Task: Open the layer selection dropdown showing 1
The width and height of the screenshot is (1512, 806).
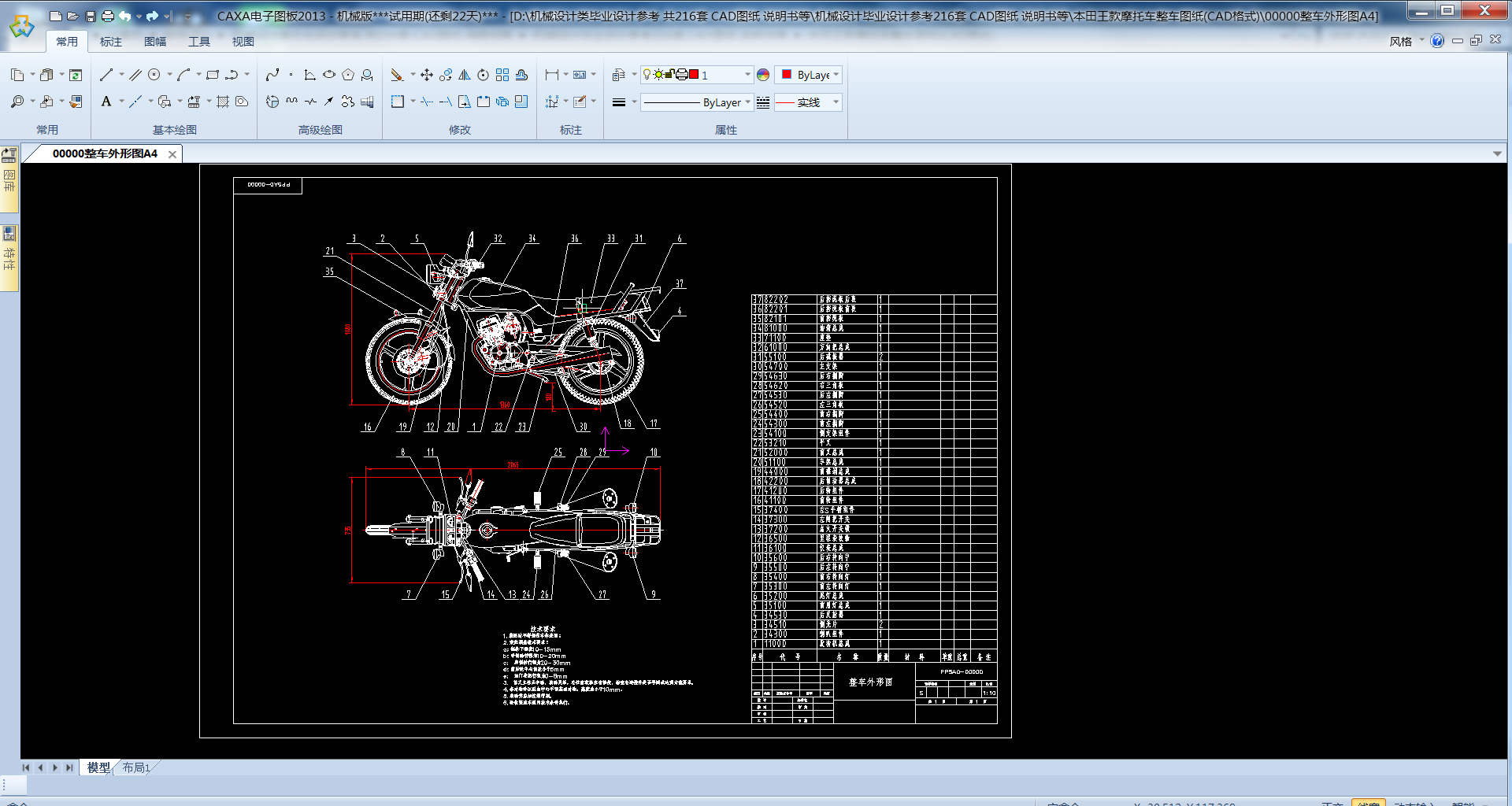Action: tap(747, 75)
